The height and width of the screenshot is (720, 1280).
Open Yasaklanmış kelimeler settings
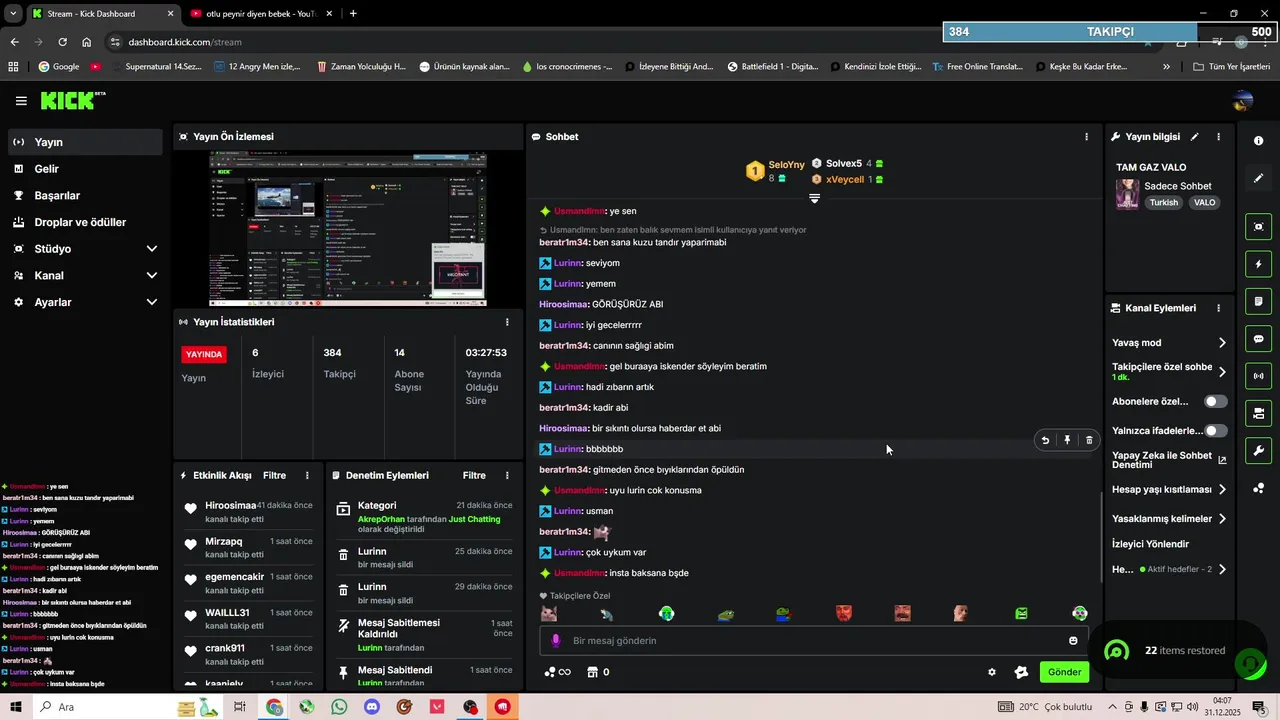[1169, 519]
